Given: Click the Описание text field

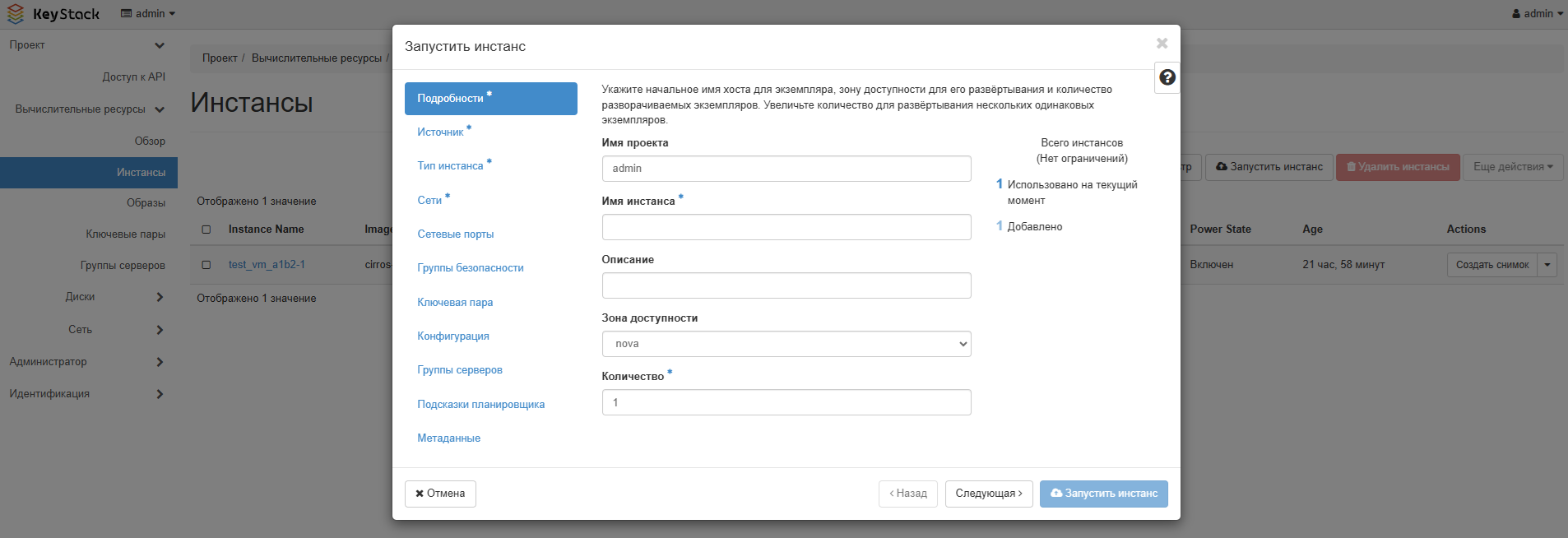Looking at the screenshot, I should point(786,285).
